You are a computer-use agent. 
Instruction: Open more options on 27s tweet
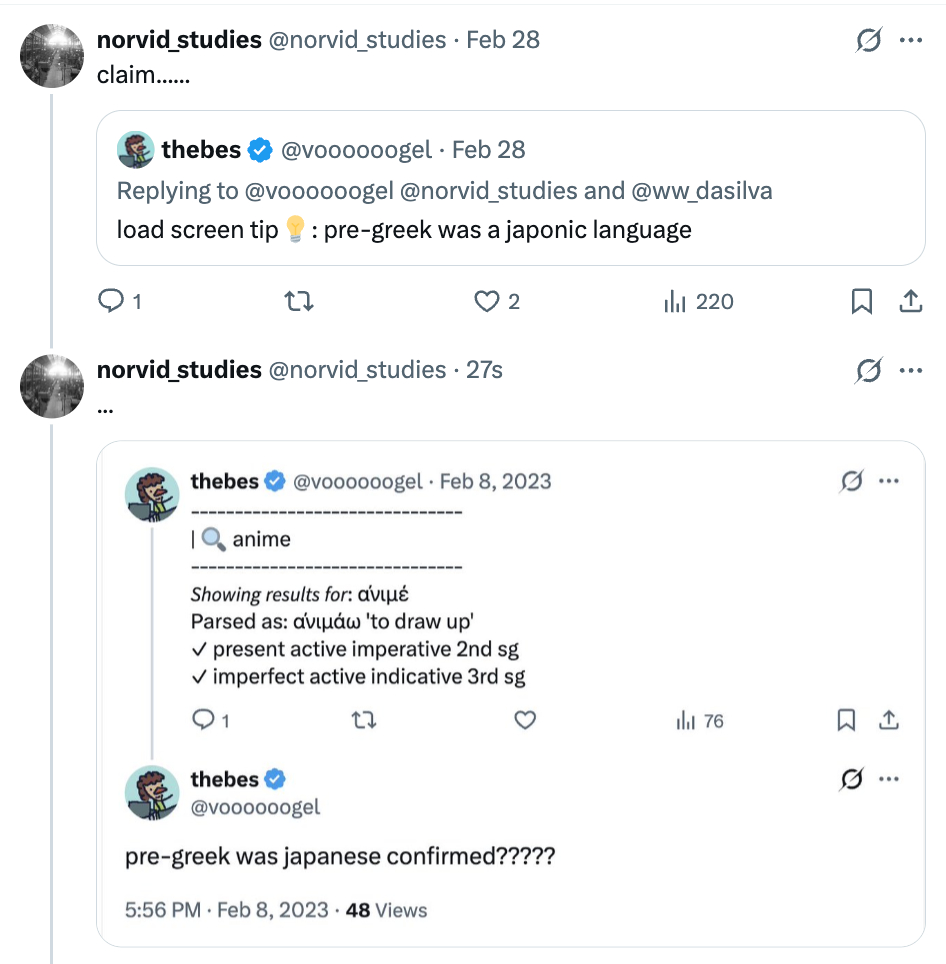pyautogui.click(x=911, y=370)
